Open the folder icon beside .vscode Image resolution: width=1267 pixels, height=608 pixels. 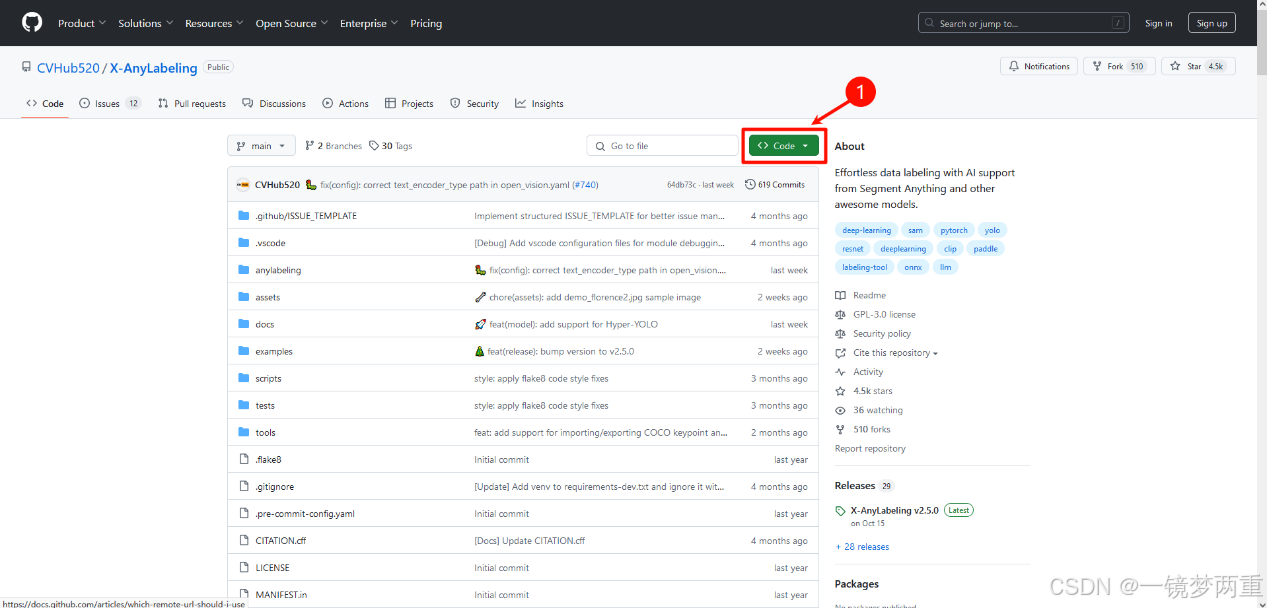click(x=243, y=243)
